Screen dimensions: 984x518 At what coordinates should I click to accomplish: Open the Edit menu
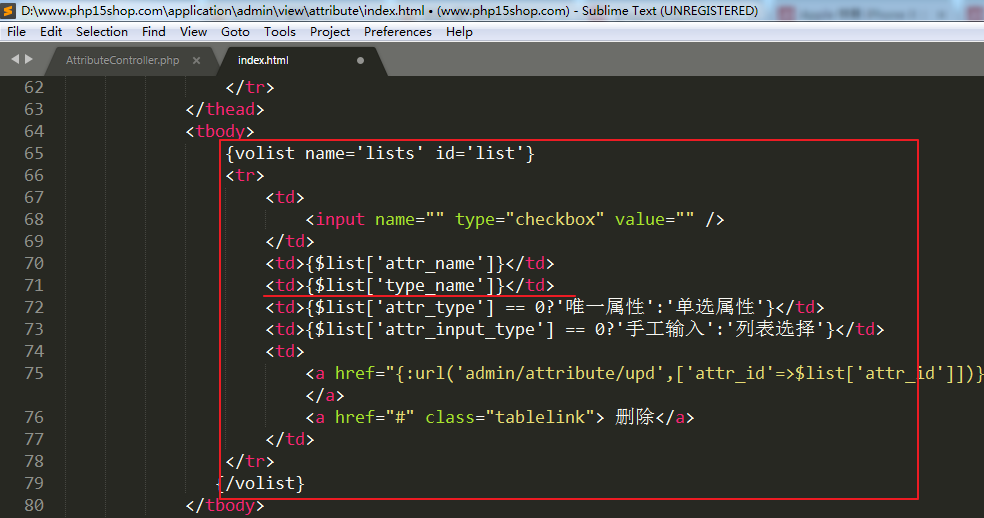[x=51, y=32]
